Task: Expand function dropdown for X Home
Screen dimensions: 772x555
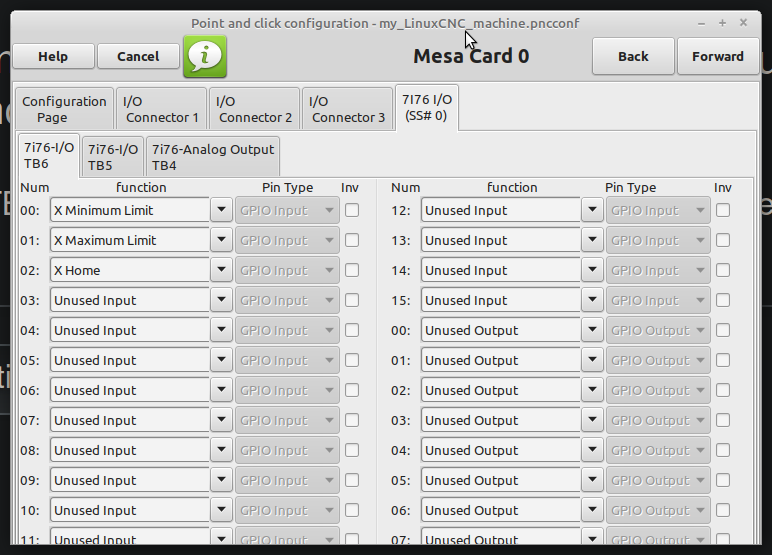Action: pyautogui.click(x=222, y=270)
